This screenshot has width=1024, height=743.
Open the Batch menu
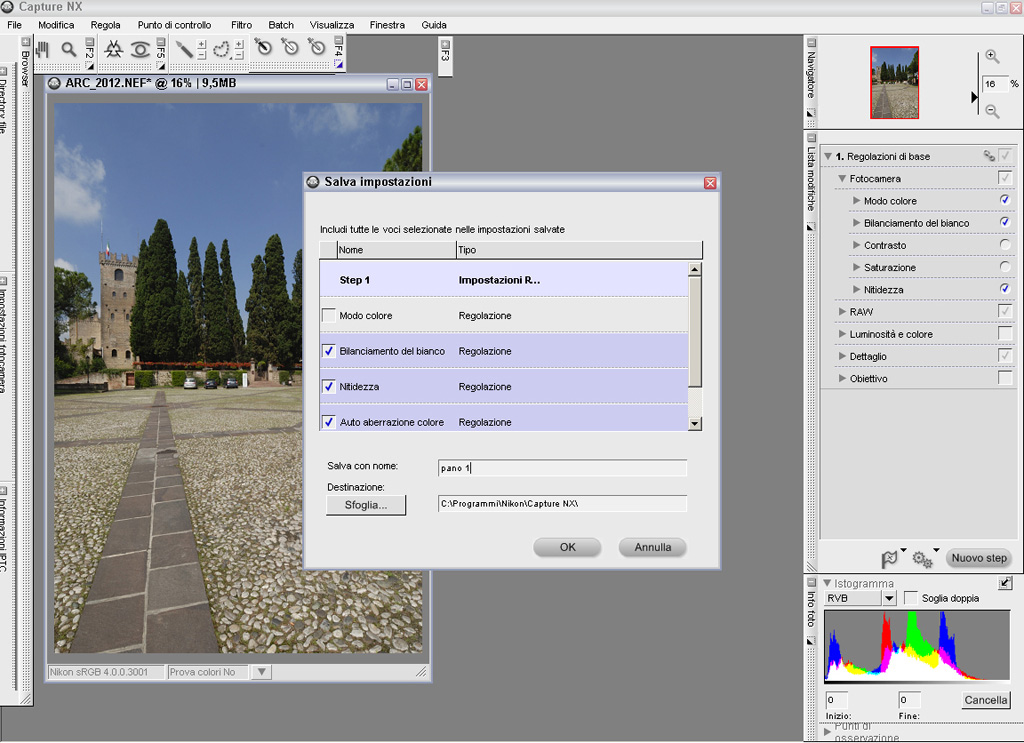281,25
